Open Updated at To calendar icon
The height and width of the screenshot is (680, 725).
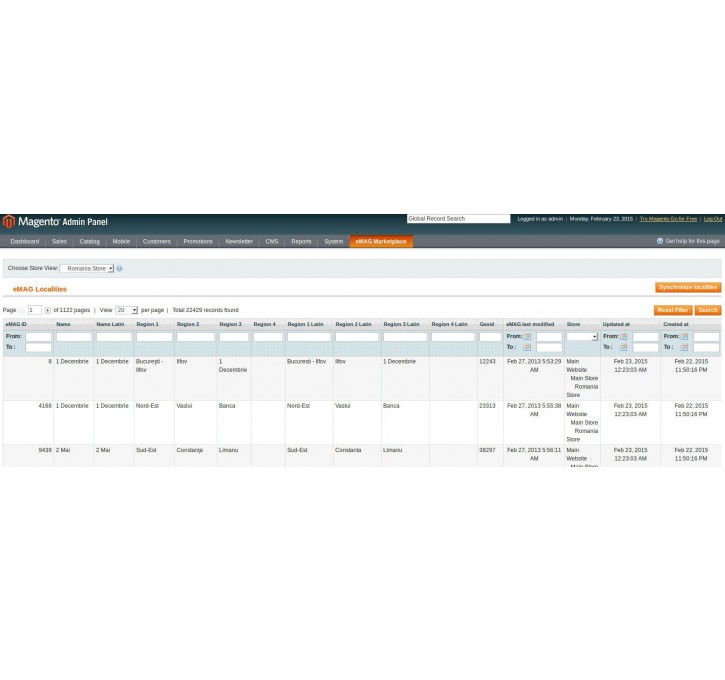point(624,347)
